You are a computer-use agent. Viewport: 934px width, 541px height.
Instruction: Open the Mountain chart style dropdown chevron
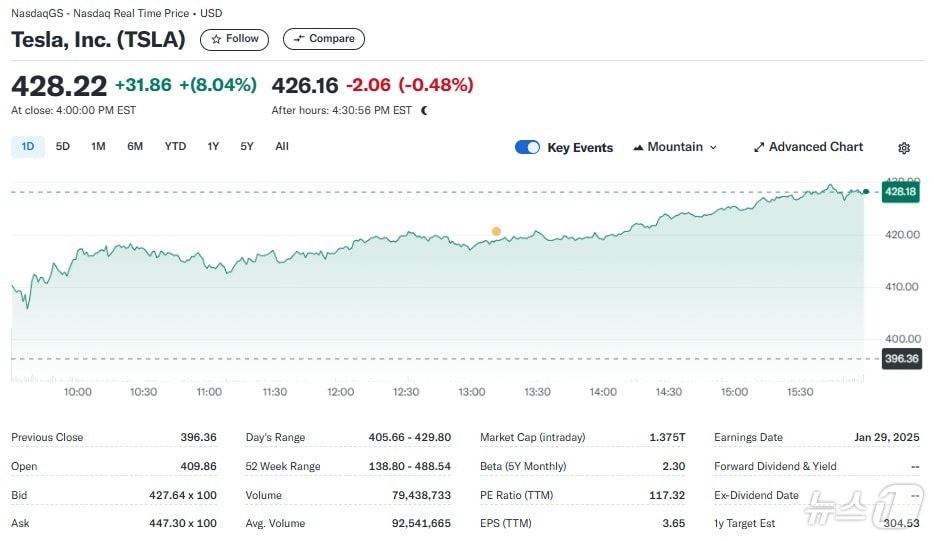[x=713, y=147]
